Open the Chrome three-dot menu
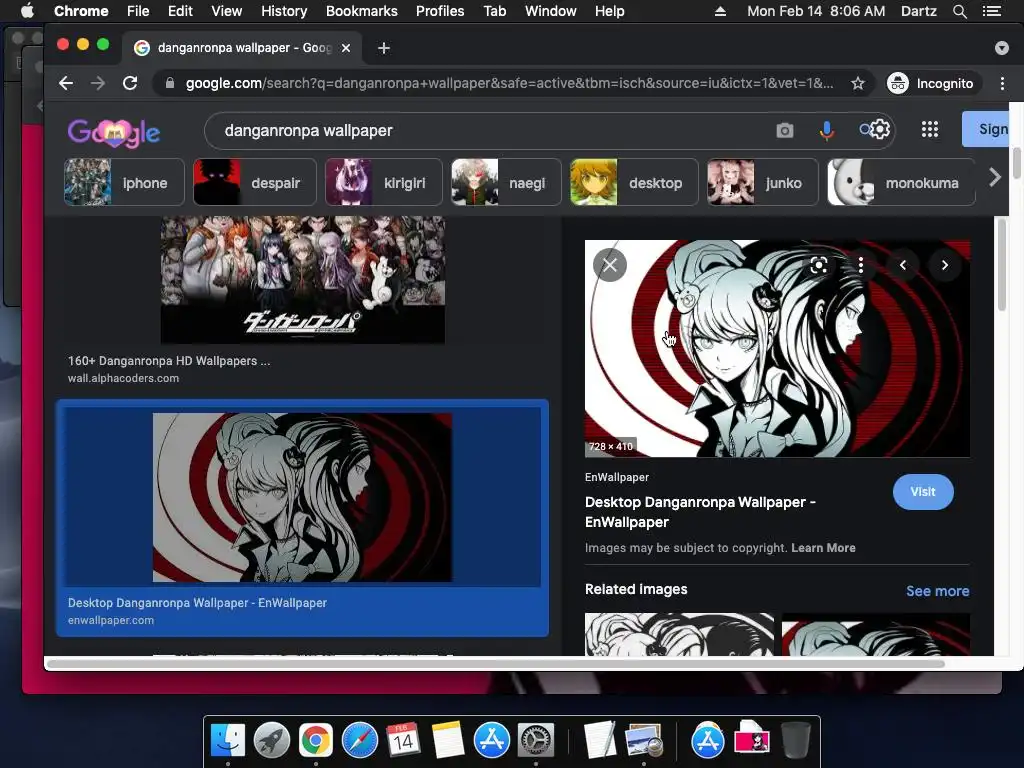Viewport: 1024px width, 768px height. [1002, 83]
